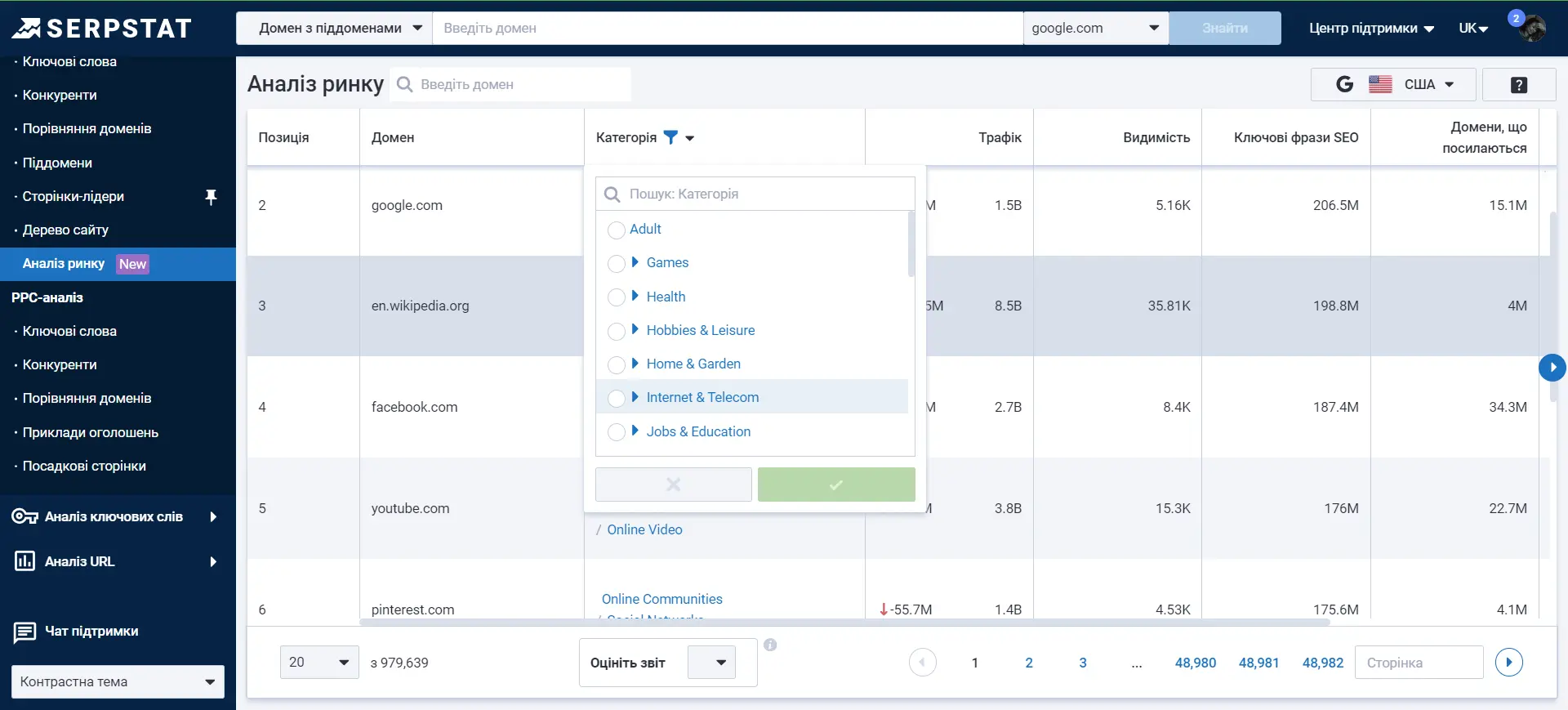Select the Jobs & Education radio button
The height and width of the screenshot is (710, 1568).
coord(617,432)
